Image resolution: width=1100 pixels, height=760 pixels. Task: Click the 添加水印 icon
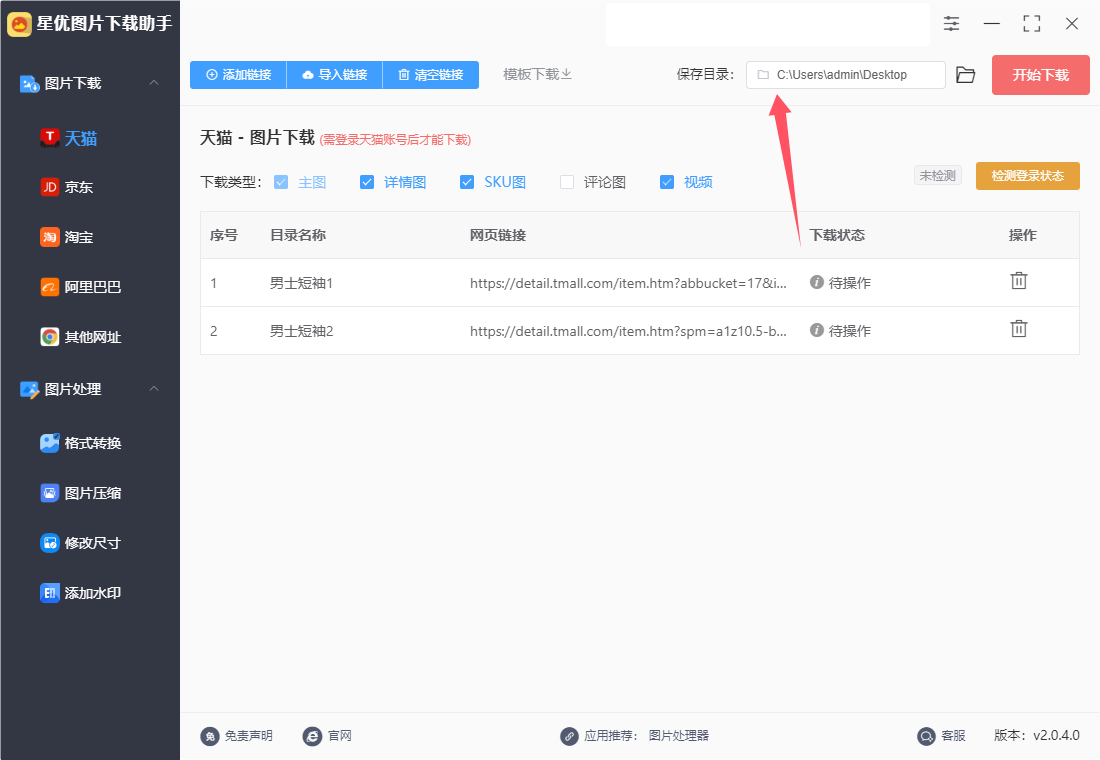pos(50,593)
